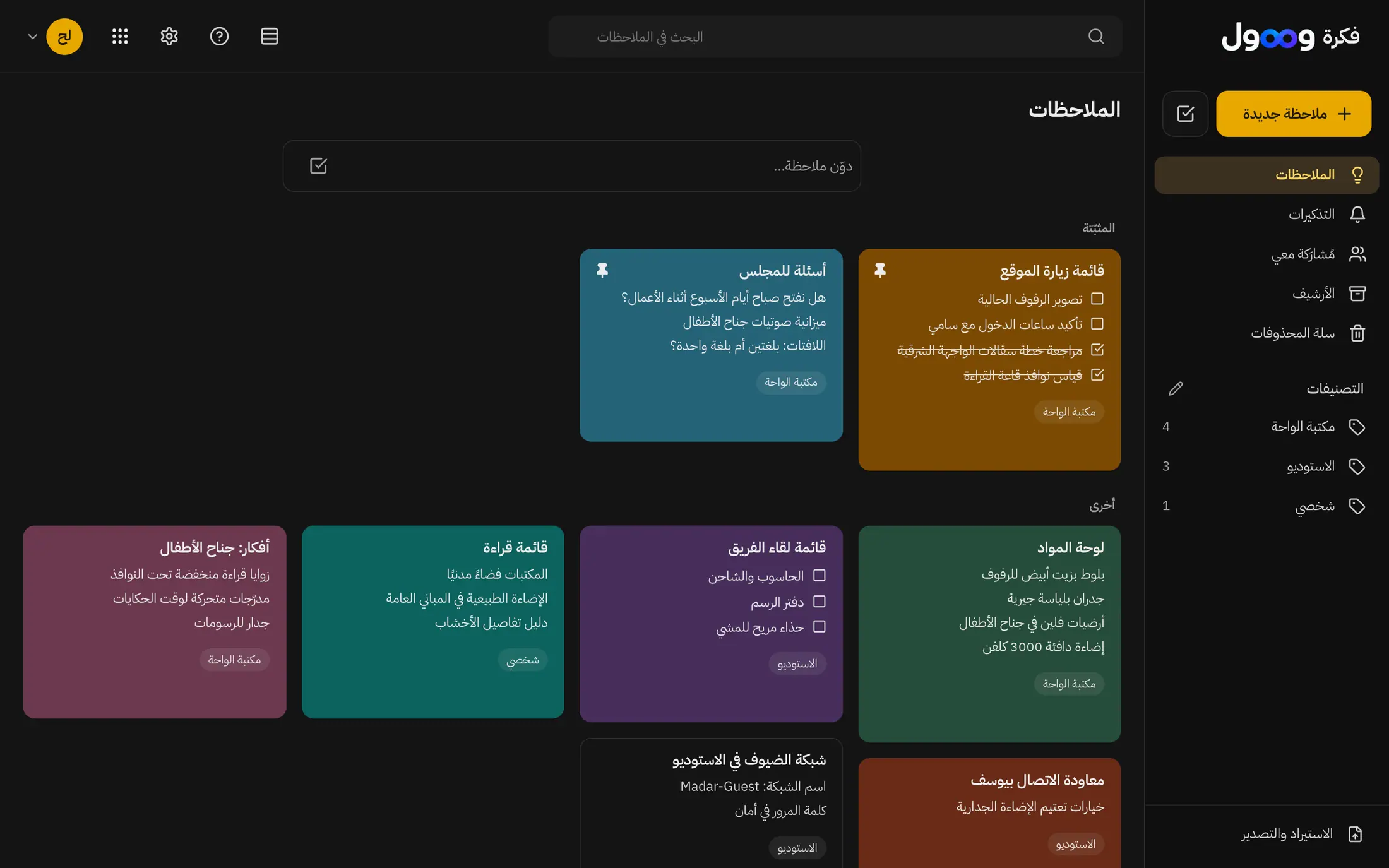This screenshot has height=868, width=1389.
Task: Click مكتبة الواحة tag on أسئلة للمجلس note
Action: [791, 383]
